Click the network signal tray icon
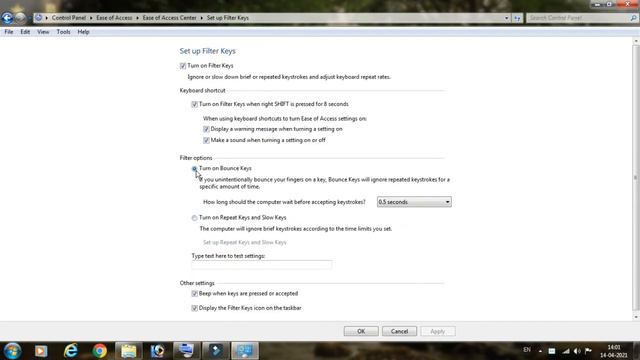This screenshot has height=360, width=640. (x=565, y=351)
